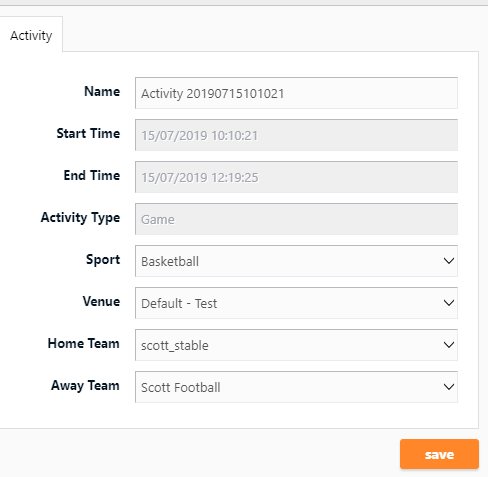
Task: Click the End Time field showing 12:19:25
Action: coord(296,177)
